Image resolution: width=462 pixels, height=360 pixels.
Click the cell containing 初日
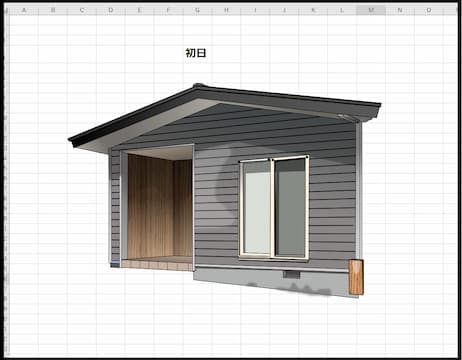tap(196, 53)
